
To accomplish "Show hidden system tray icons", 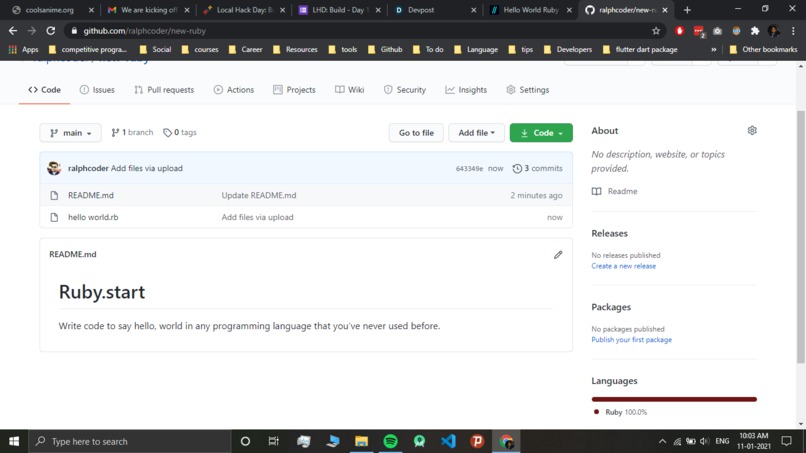I will pyautogui.click(x=662, y=441).
